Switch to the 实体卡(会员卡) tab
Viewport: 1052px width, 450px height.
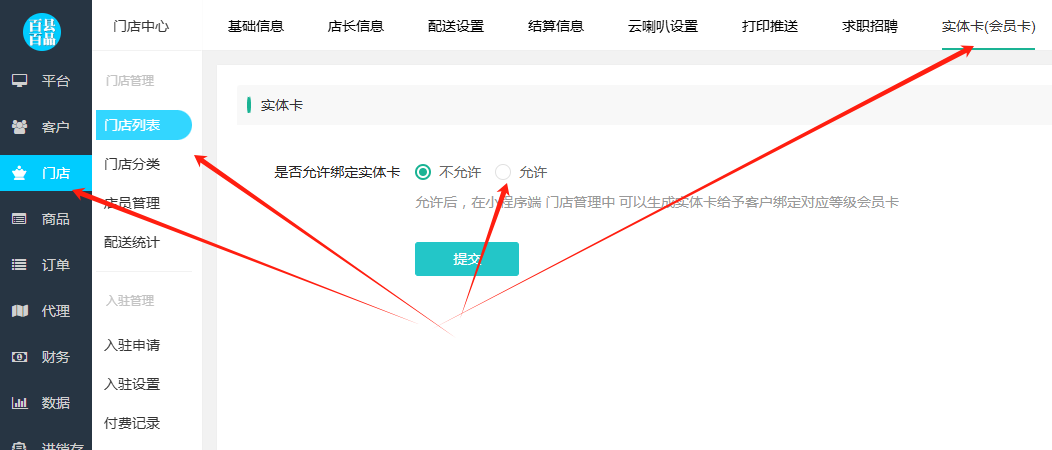[988, 26]
